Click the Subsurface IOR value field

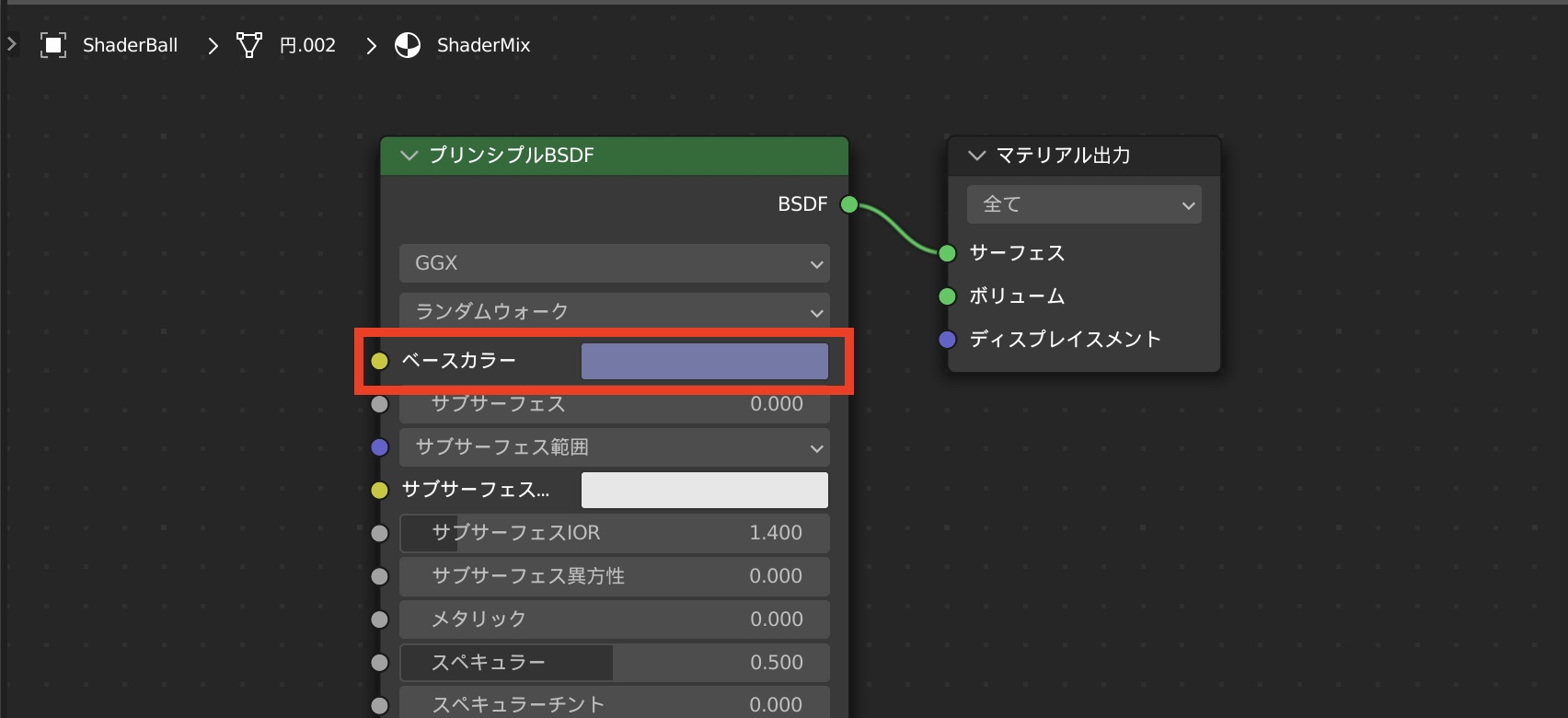tap(614, 533)
